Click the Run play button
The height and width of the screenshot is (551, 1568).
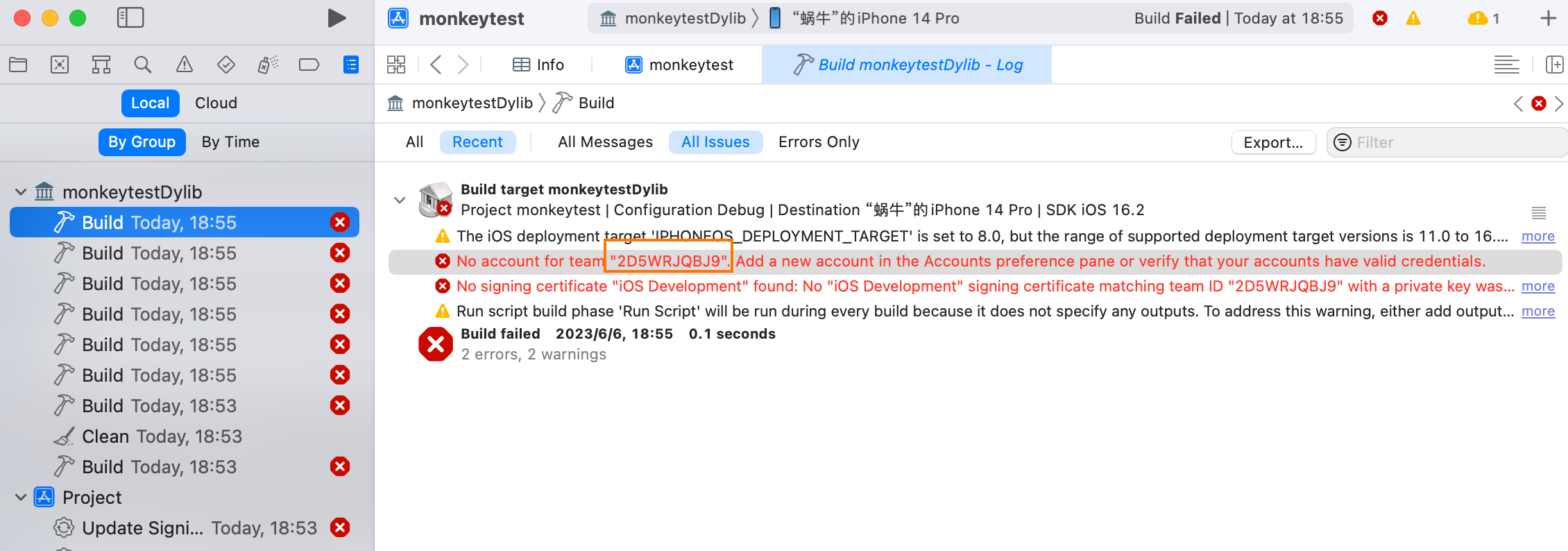336,18
